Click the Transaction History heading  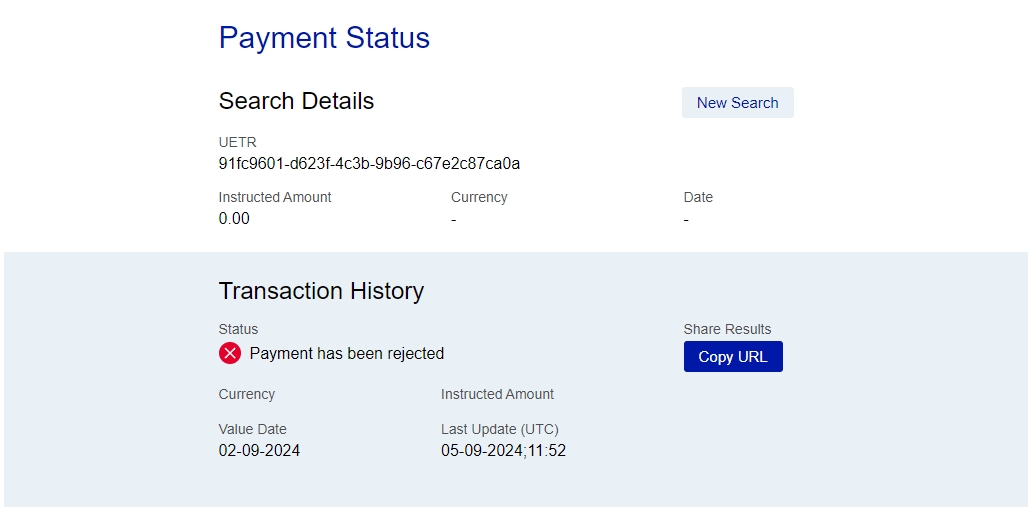tap(321, 291)
